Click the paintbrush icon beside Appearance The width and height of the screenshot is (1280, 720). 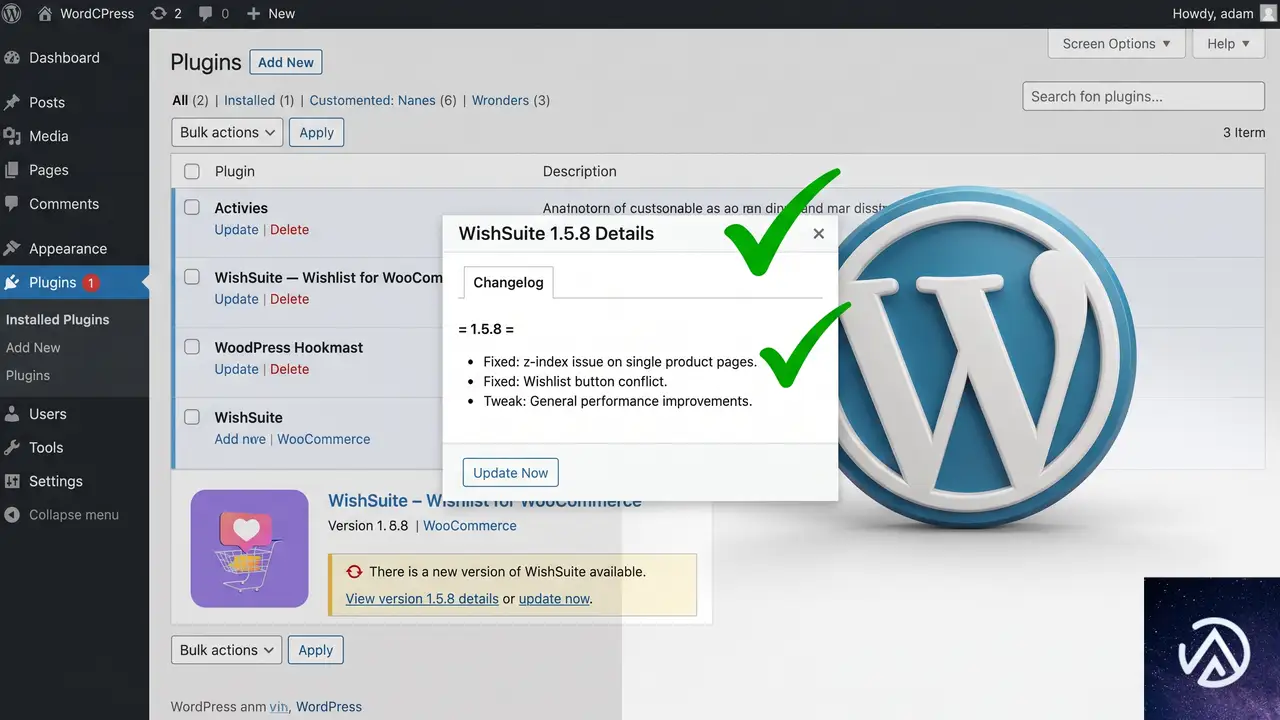[12, 248]
